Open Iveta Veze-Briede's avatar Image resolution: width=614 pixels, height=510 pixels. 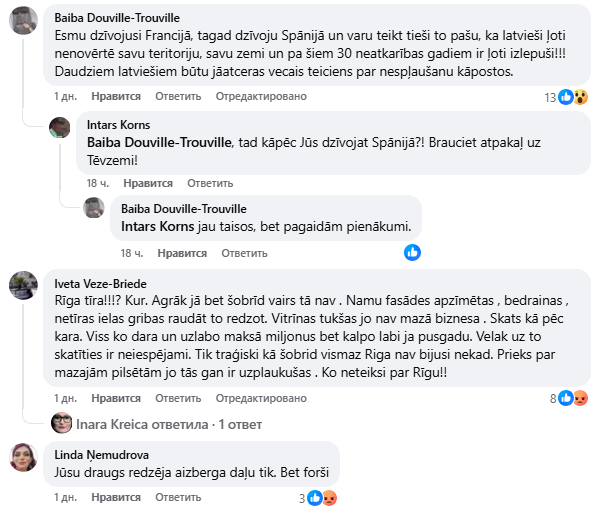click(x=24, y=286)
